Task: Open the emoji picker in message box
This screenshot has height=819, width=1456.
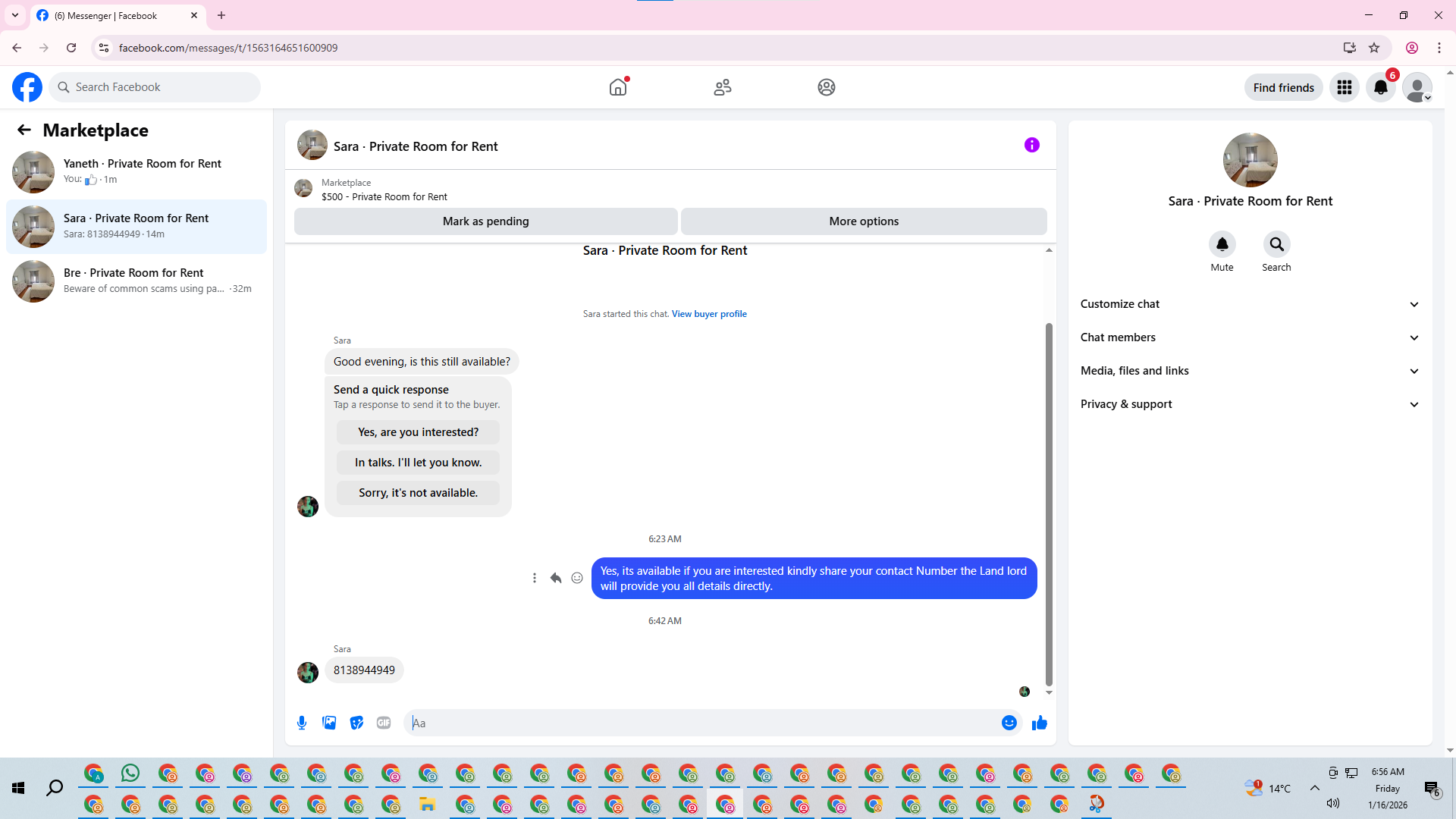Action: click(x=1009, y=723)
